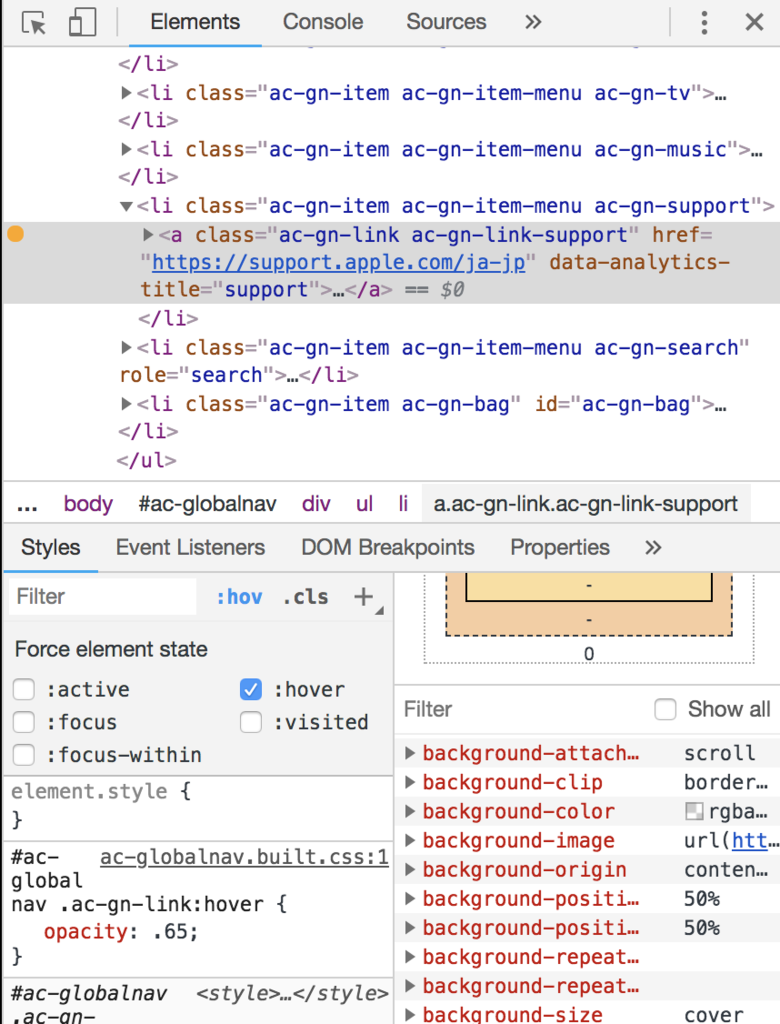Open the DOM Breakpoints tab
This screenshot has width=780, height=1024.
click(x=387, y=547)
